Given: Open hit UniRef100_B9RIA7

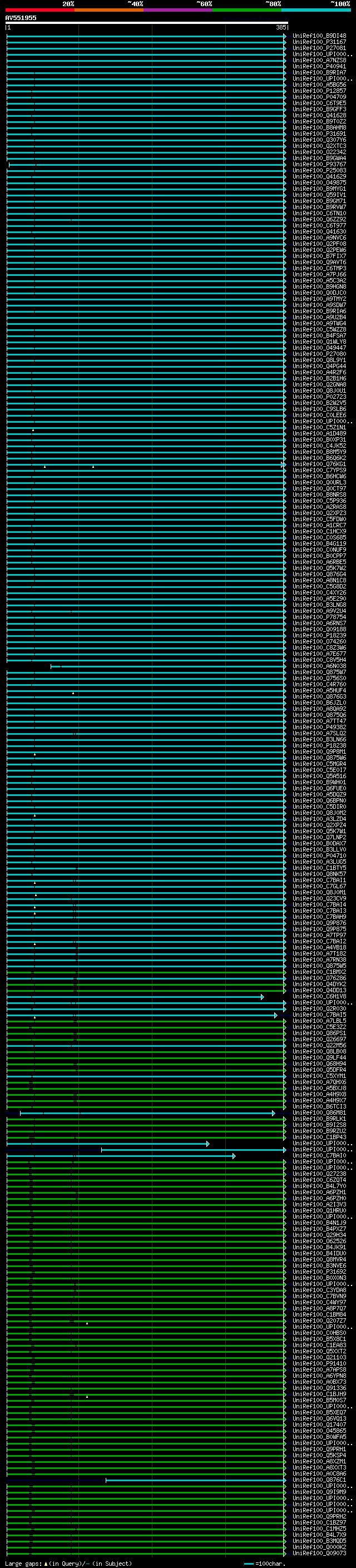Looking at the screenshot, I should [319, 72].
